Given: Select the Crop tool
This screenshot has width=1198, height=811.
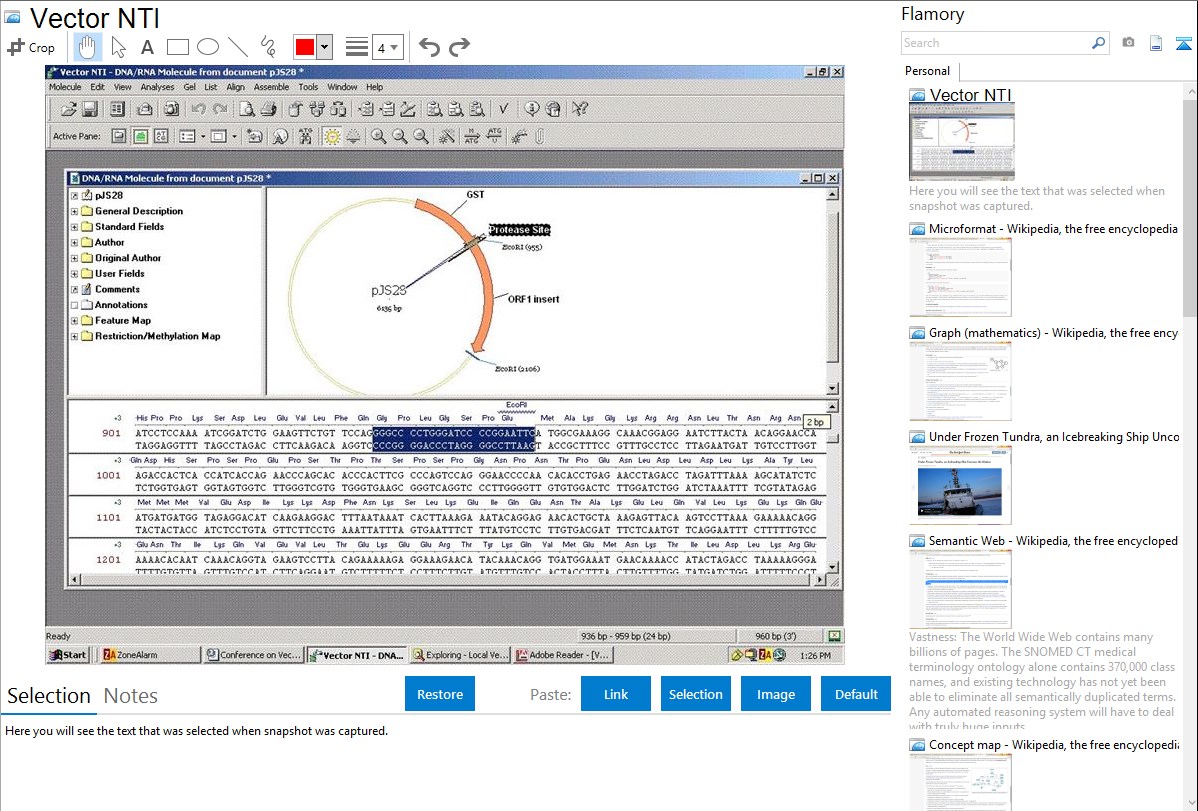Looking at the screenshot, I should click(31, 47).
